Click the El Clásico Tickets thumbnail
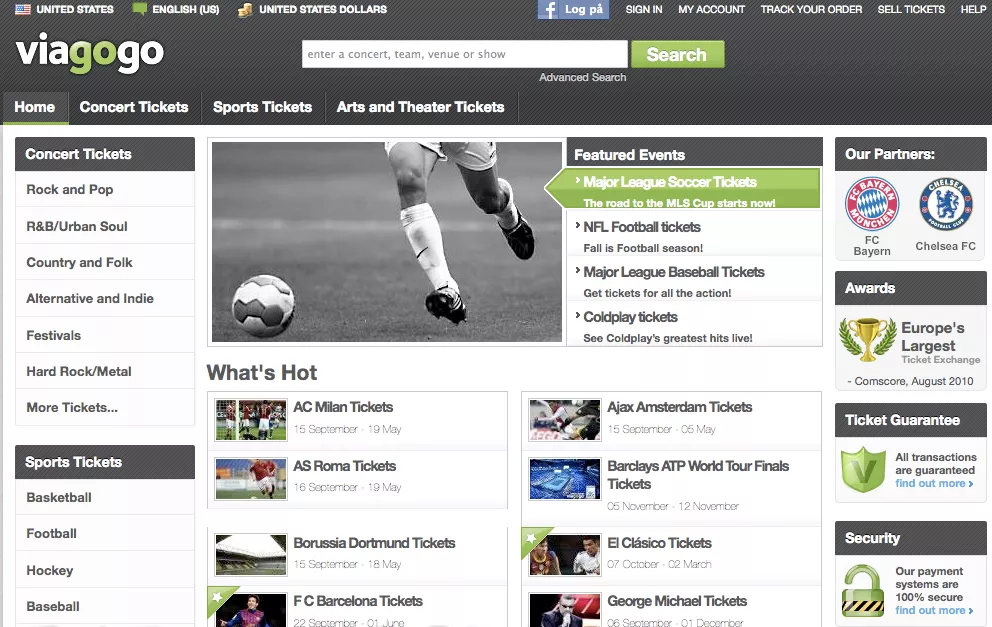The image size is (992, 627). (564, 555)
